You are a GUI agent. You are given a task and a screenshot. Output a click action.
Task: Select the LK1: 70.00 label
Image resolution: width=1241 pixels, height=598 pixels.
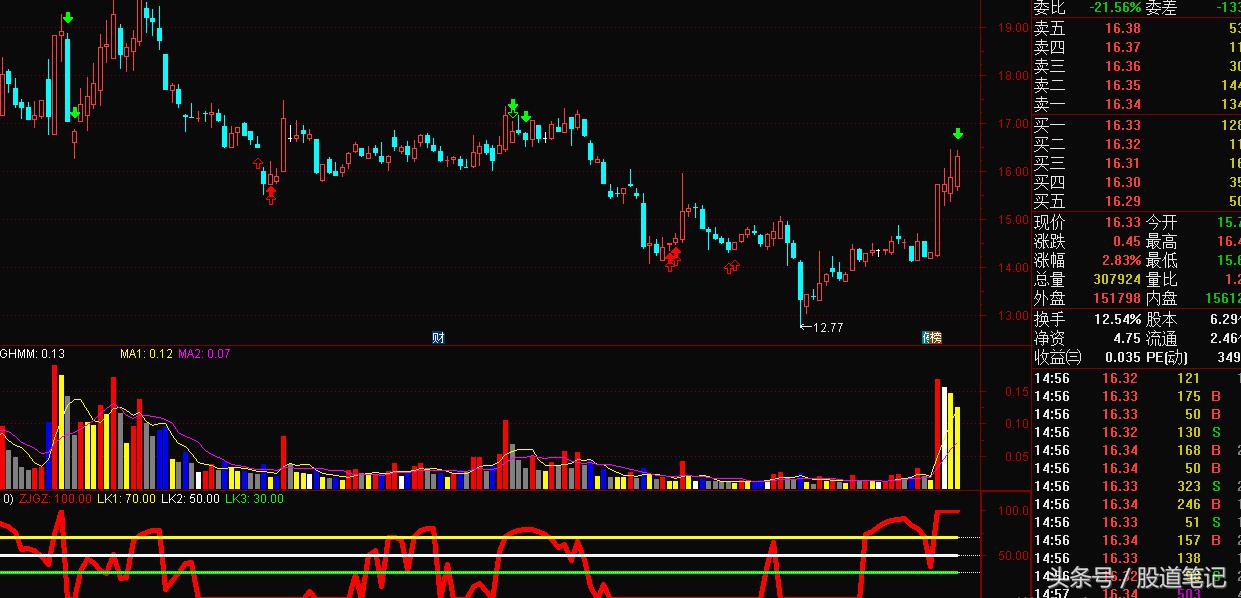pyautogui.click(x=127, y=498)
